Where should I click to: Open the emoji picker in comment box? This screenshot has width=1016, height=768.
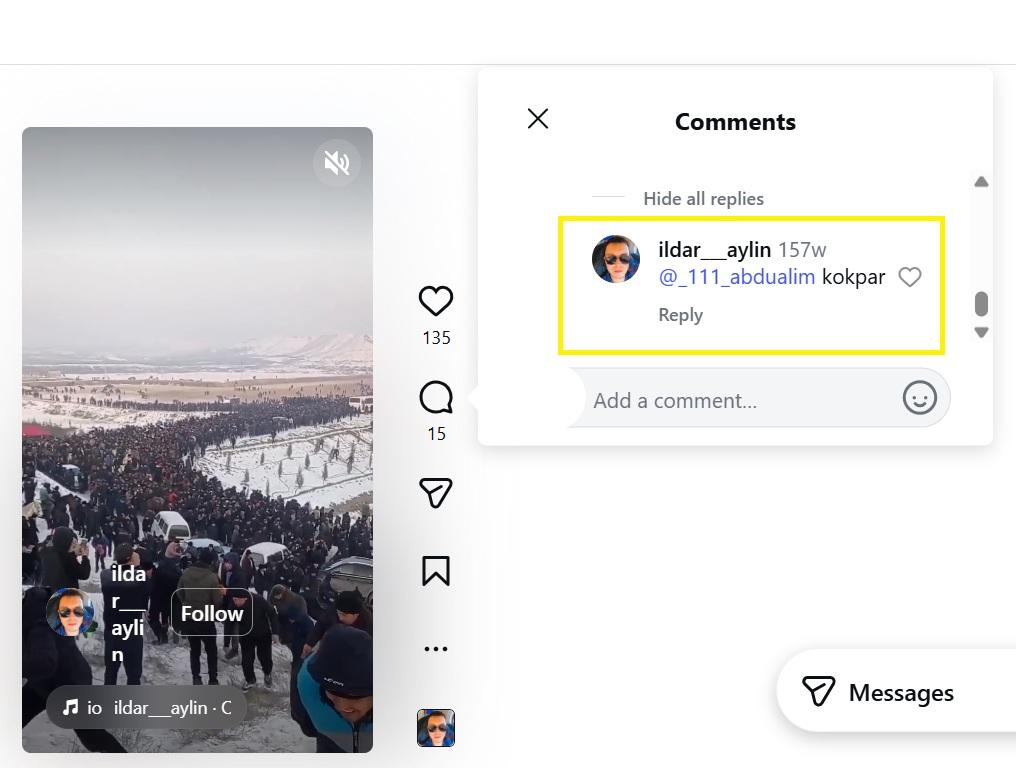[919, 398]
